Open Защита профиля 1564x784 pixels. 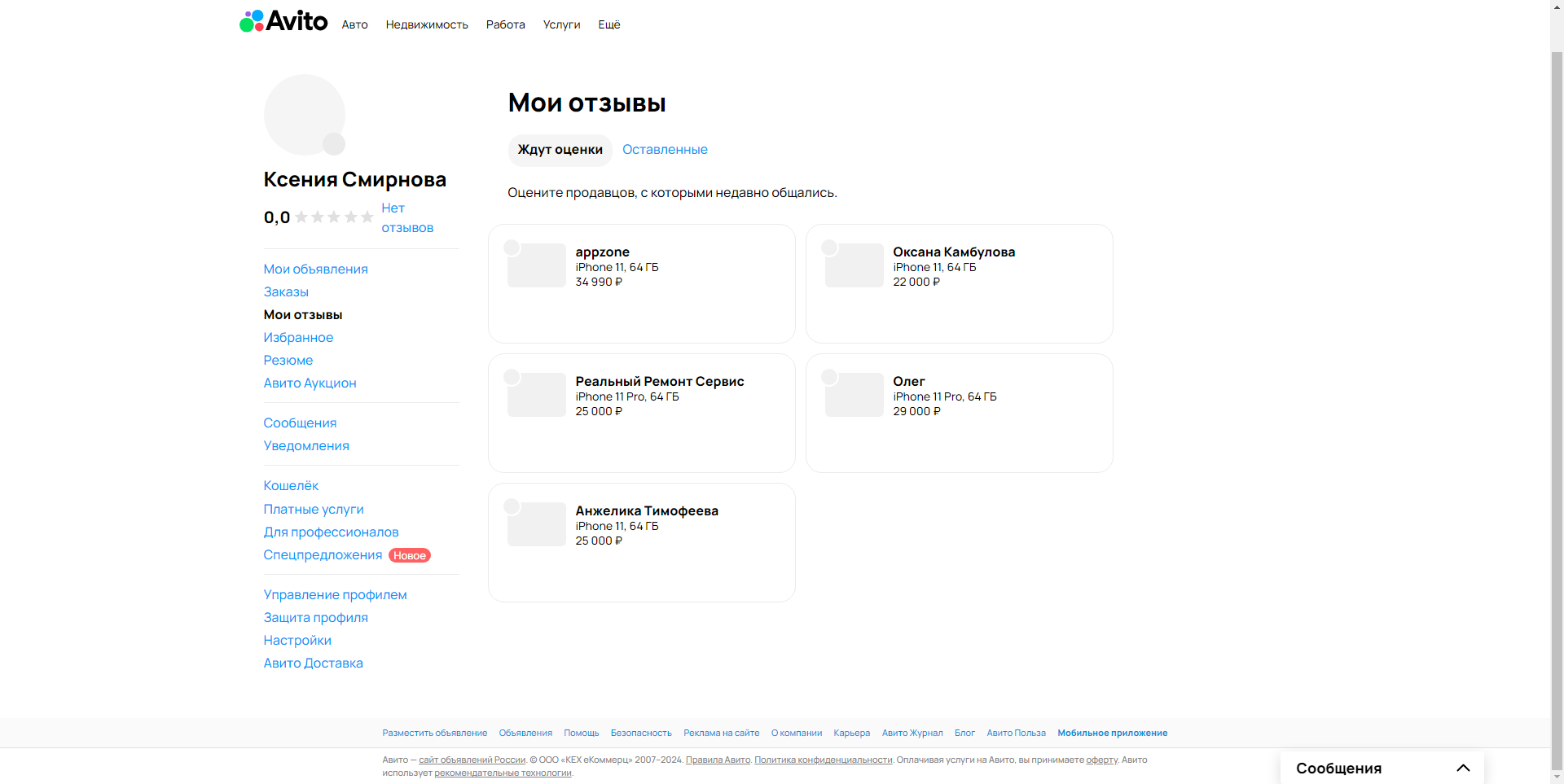click(x=315, y=617)
